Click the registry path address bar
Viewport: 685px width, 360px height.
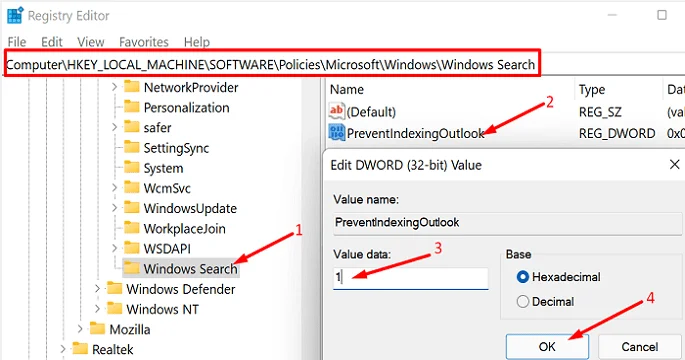click(271, 64)
